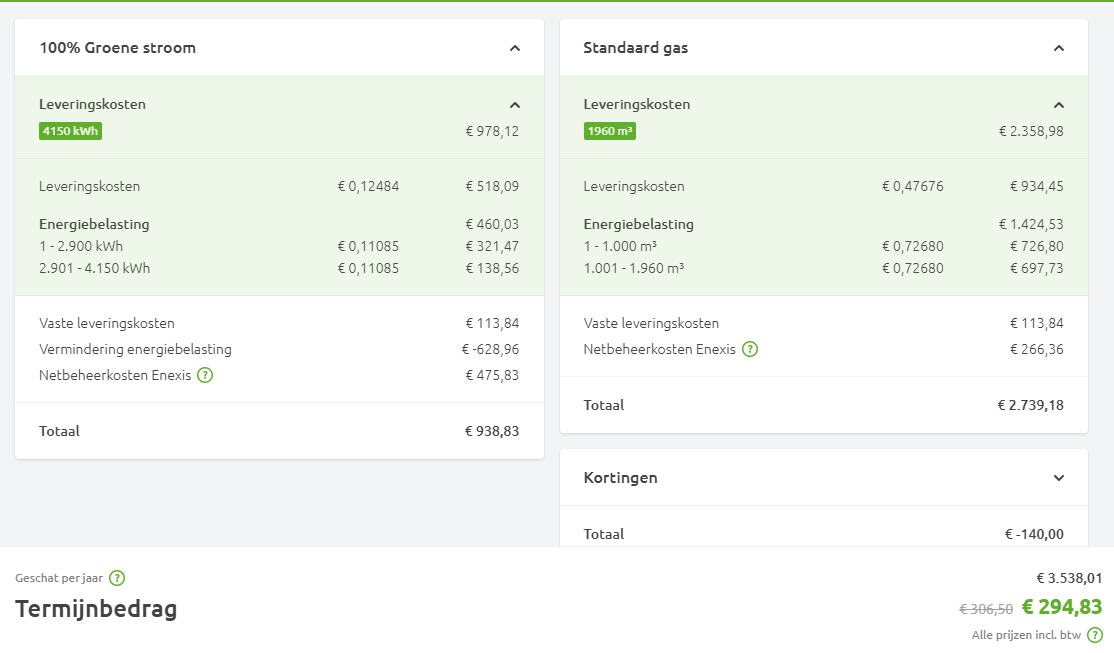Click the green 1960 m³ usage badge
This screenshot has width=1114, height=653.
click(610, 131)
